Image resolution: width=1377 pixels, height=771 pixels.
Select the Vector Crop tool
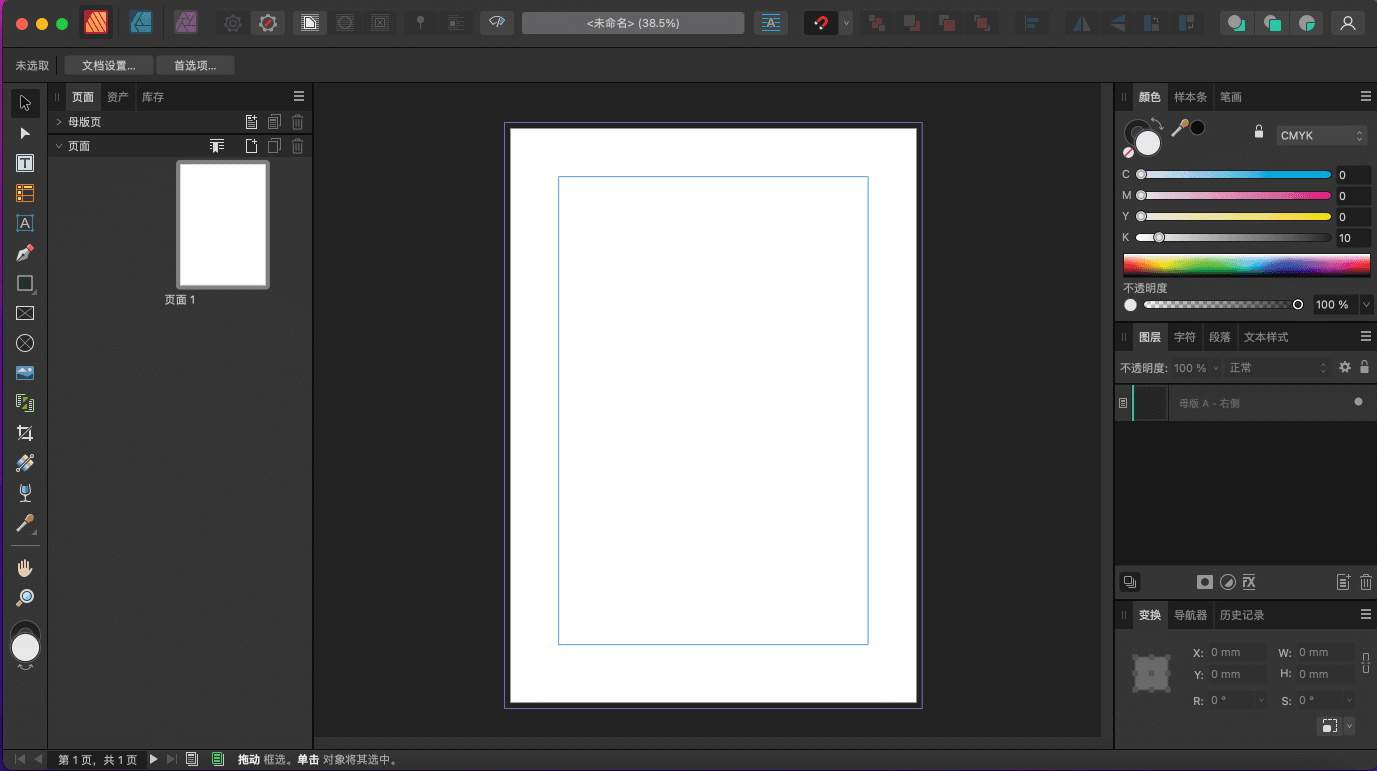25,433
